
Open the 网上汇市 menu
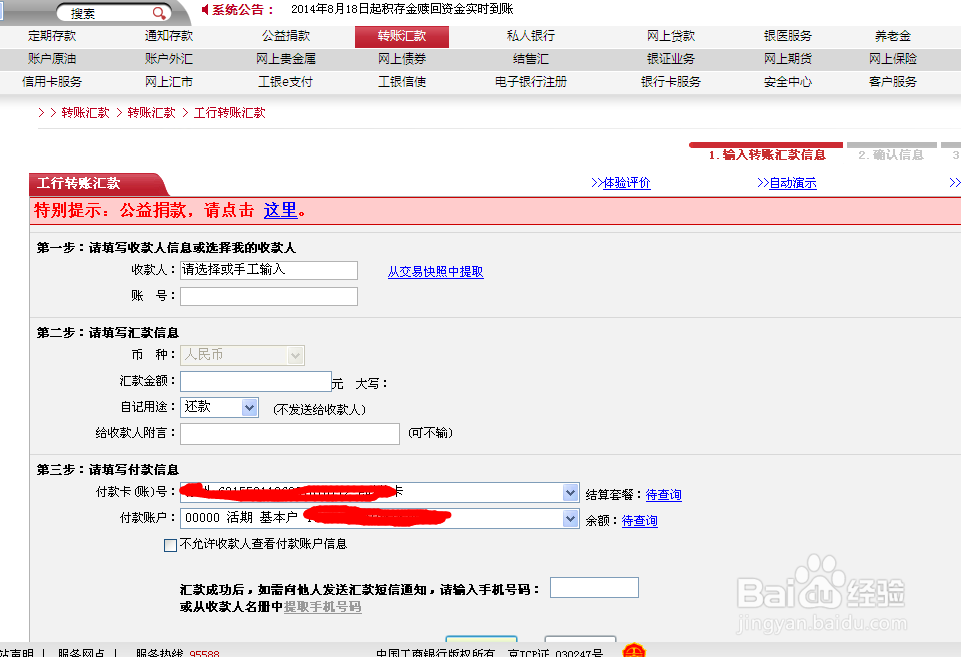(x=169, y=82)
